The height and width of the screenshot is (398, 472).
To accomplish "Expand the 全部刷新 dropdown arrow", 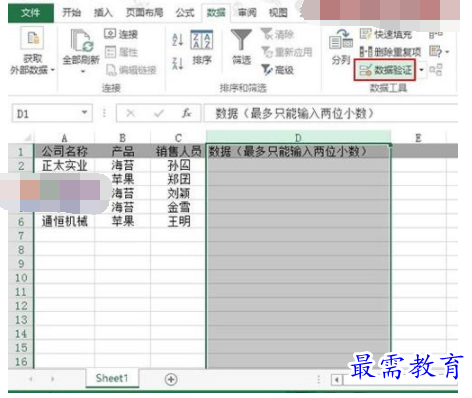I will coord(83,72).
